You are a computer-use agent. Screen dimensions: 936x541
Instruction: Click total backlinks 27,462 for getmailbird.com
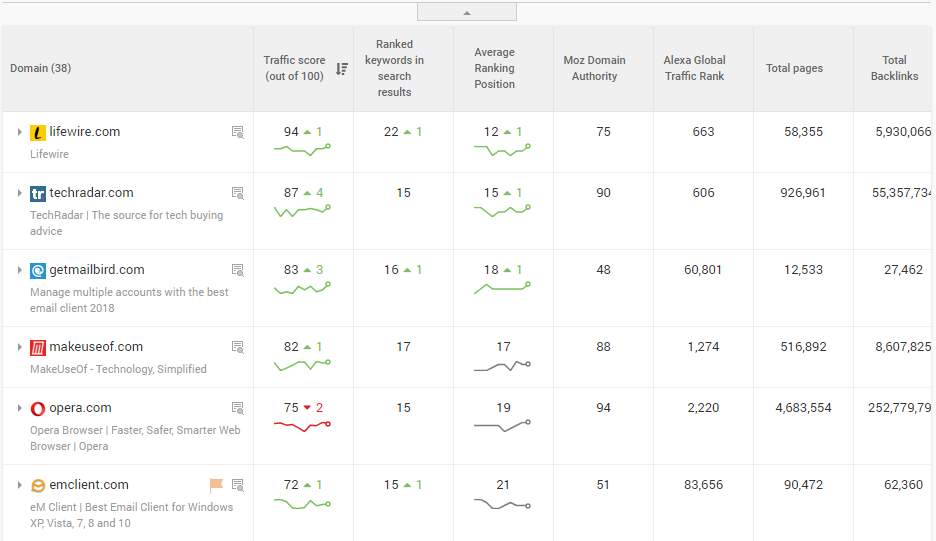(903, 270)
